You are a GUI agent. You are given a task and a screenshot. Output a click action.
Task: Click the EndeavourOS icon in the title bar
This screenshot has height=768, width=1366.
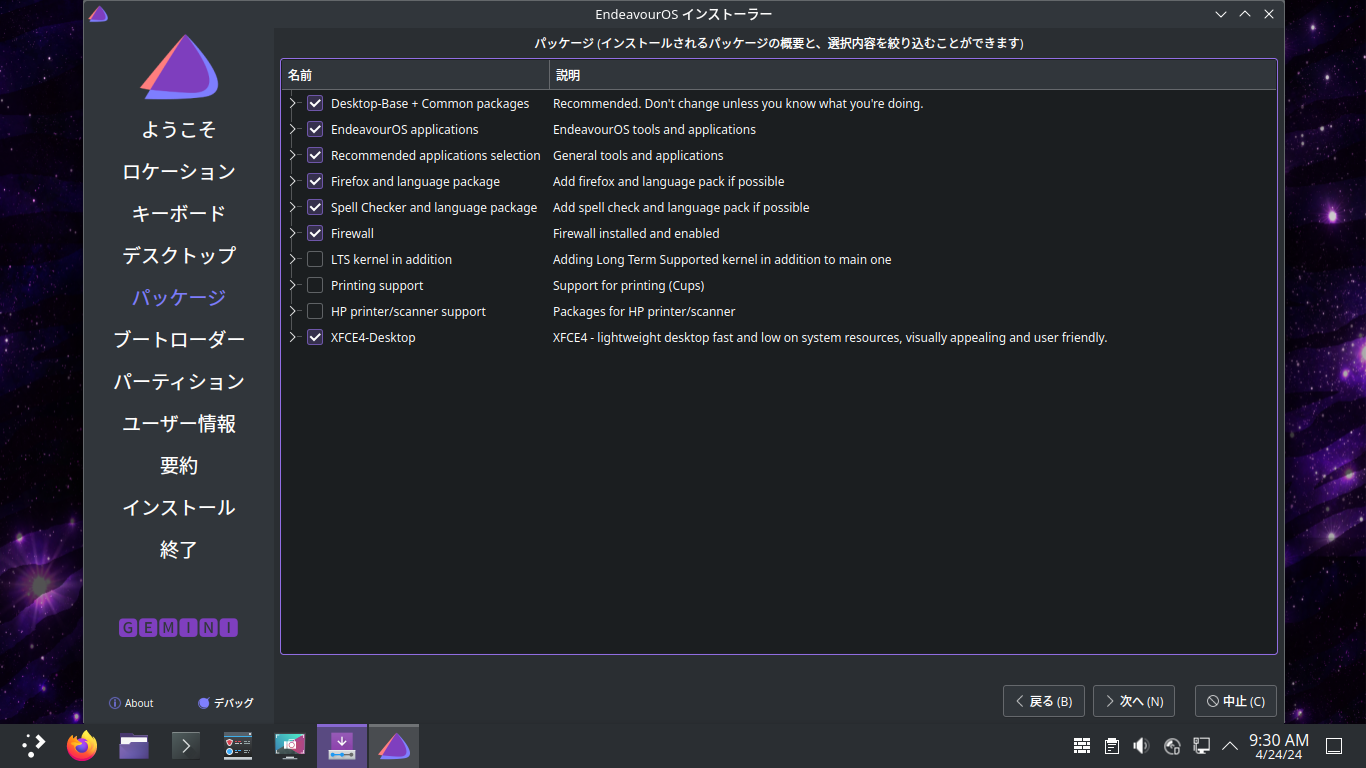coord(98,14)
